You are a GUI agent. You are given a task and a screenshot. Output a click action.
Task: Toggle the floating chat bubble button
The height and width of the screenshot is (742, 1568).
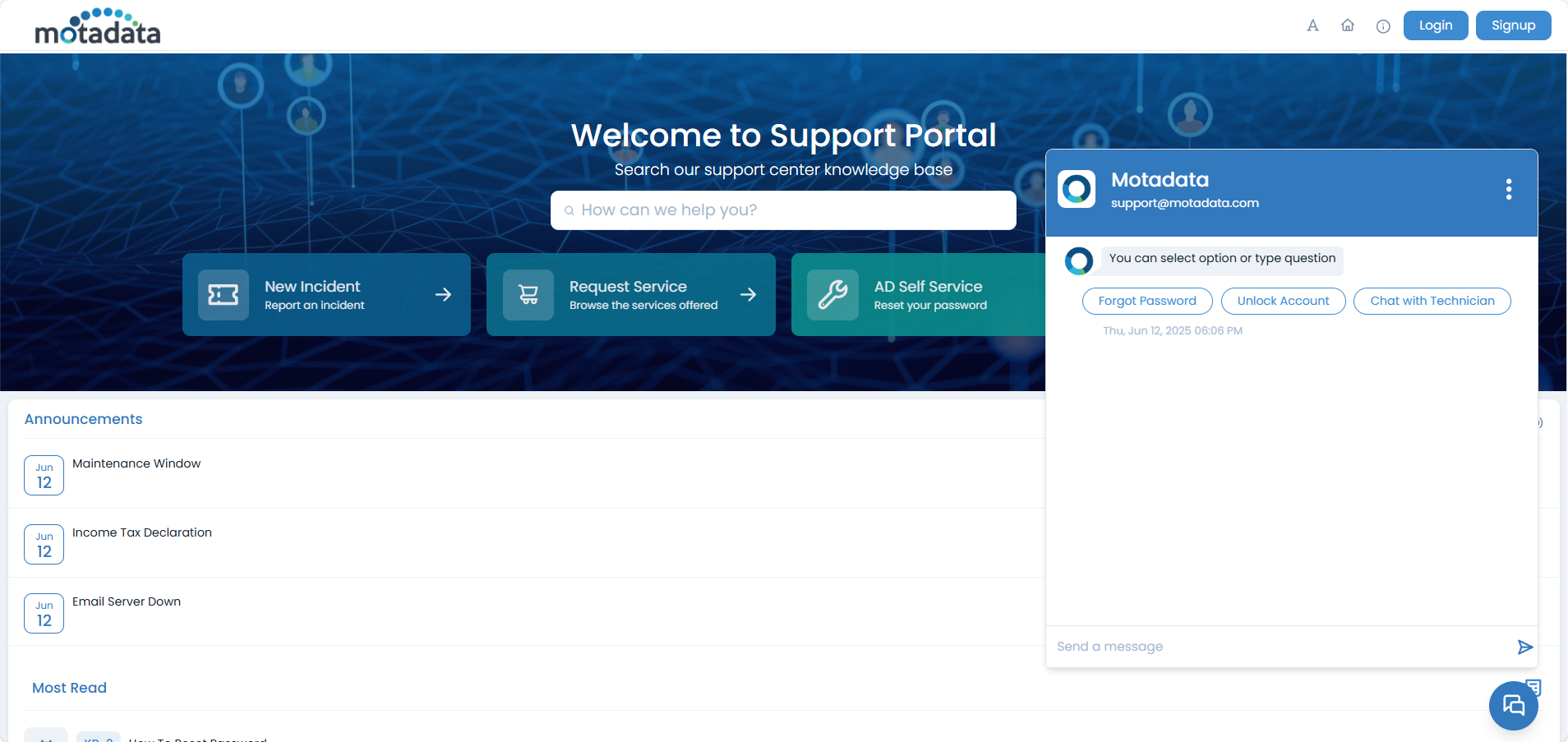point(1513,705)
